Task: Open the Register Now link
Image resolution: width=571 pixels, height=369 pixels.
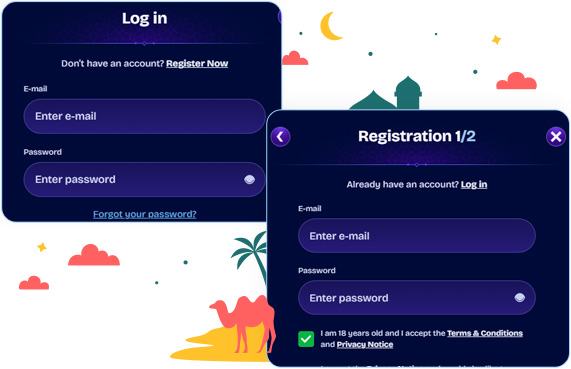Action: tap(197, 63)
